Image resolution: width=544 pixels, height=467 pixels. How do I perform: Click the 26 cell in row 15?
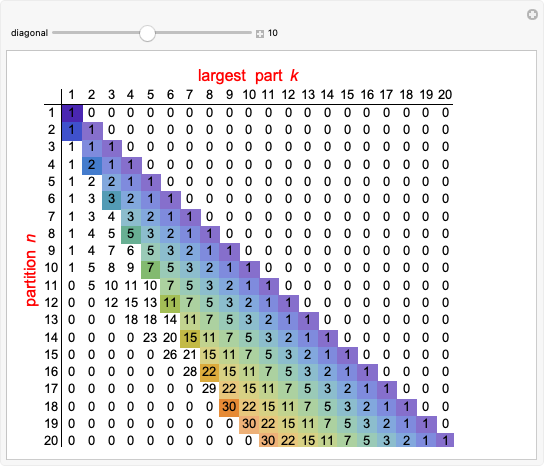tap(170, 355)
